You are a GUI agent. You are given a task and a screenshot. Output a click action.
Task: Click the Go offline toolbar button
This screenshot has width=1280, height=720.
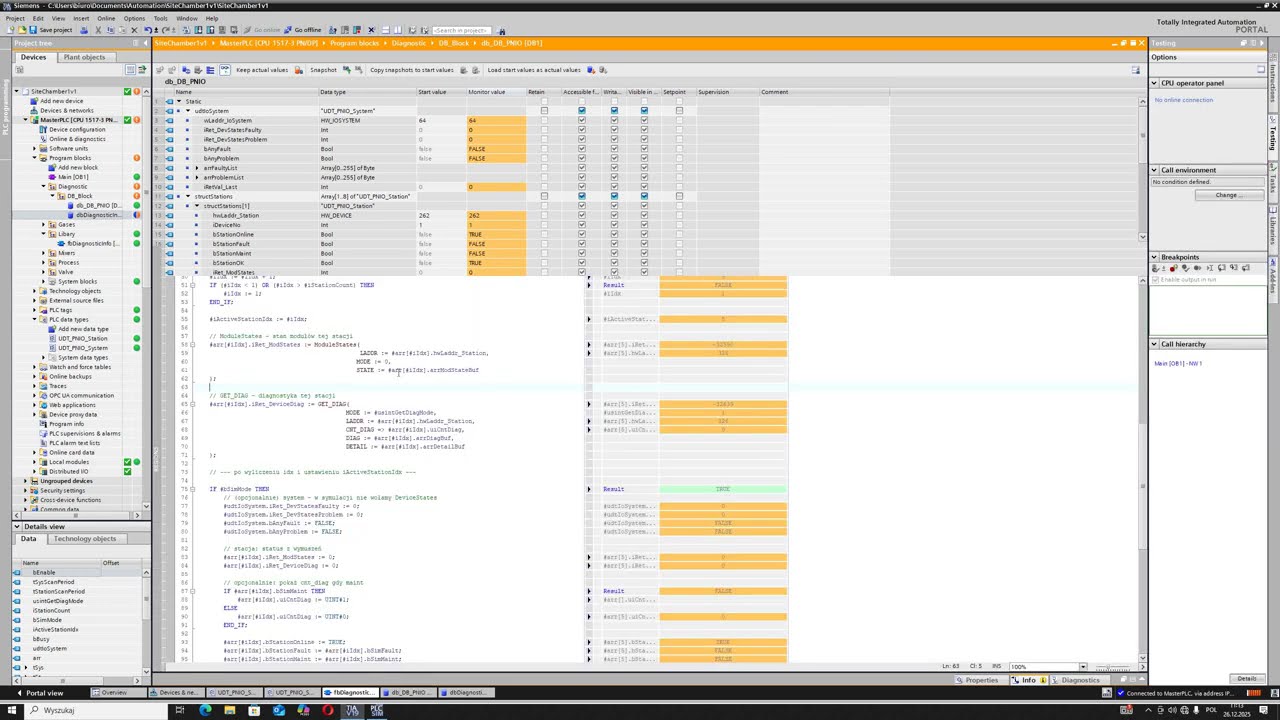pos(303,30)
